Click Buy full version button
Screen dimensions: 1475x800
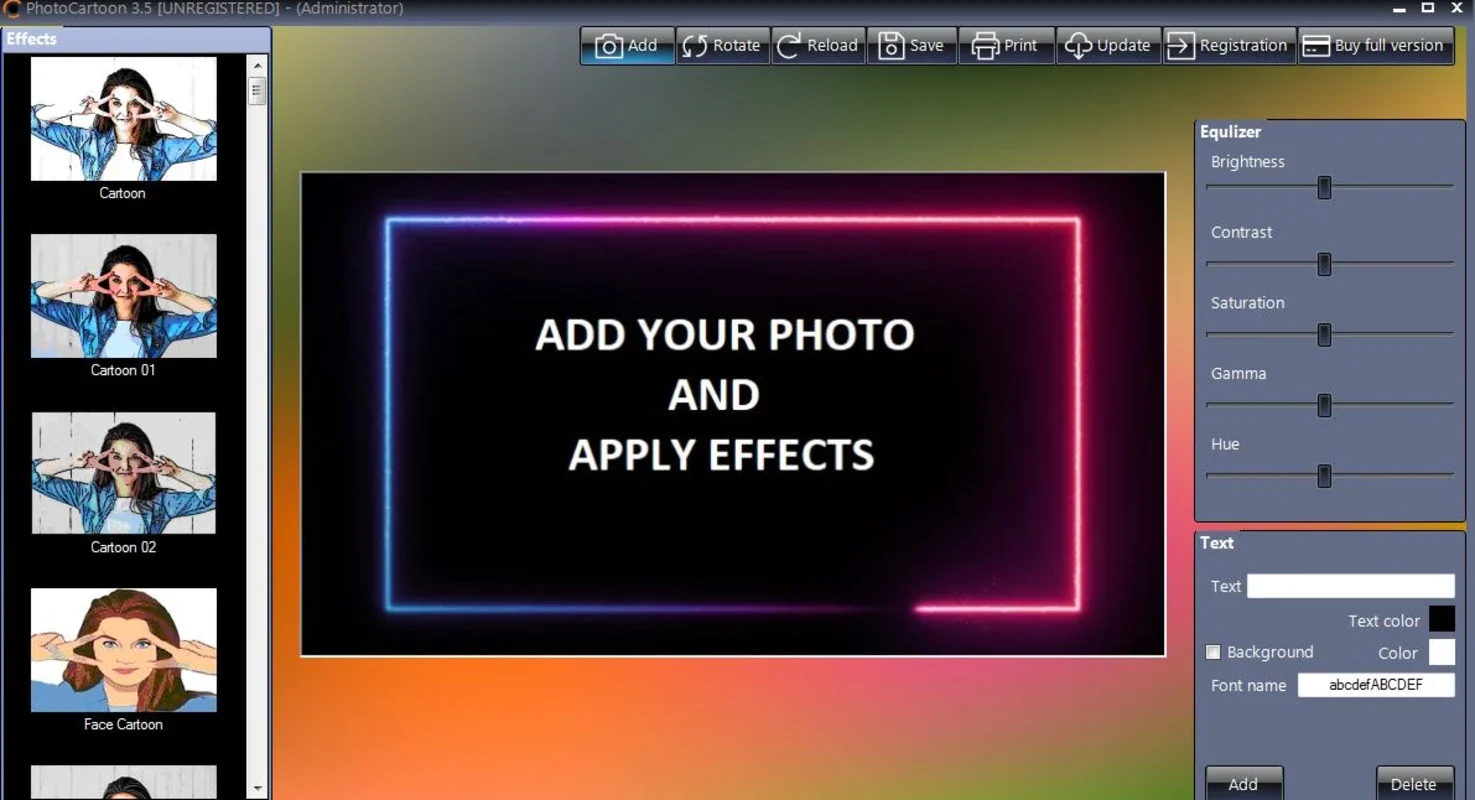point(1375,46)
